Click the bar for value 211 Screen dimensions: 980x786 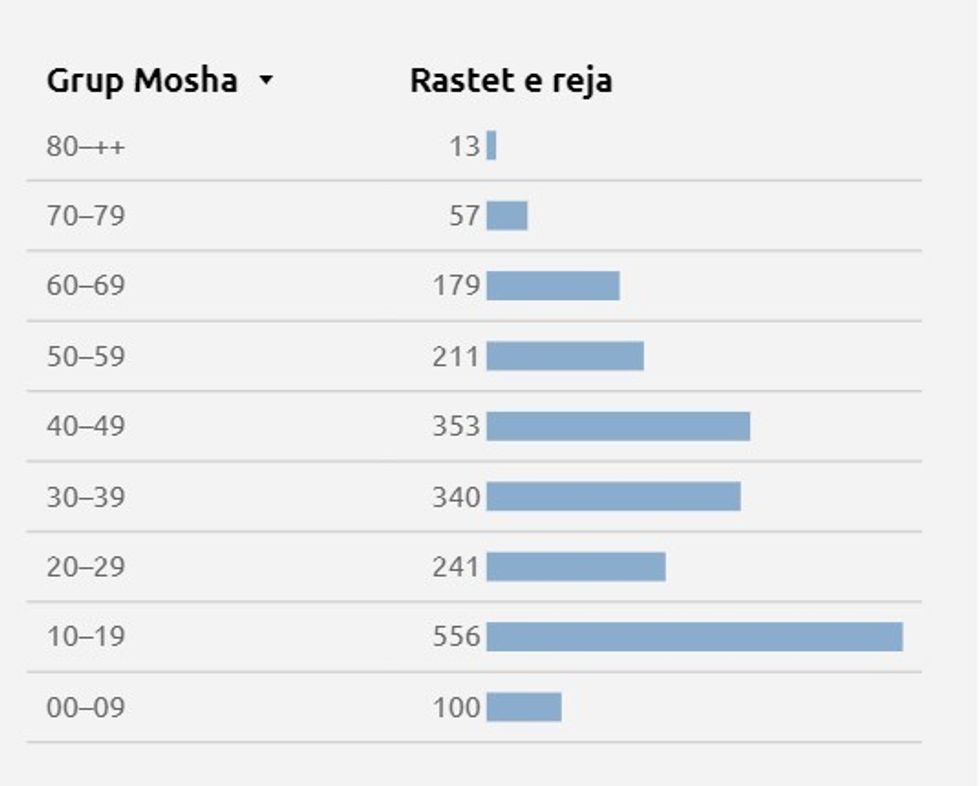[565, 356]
